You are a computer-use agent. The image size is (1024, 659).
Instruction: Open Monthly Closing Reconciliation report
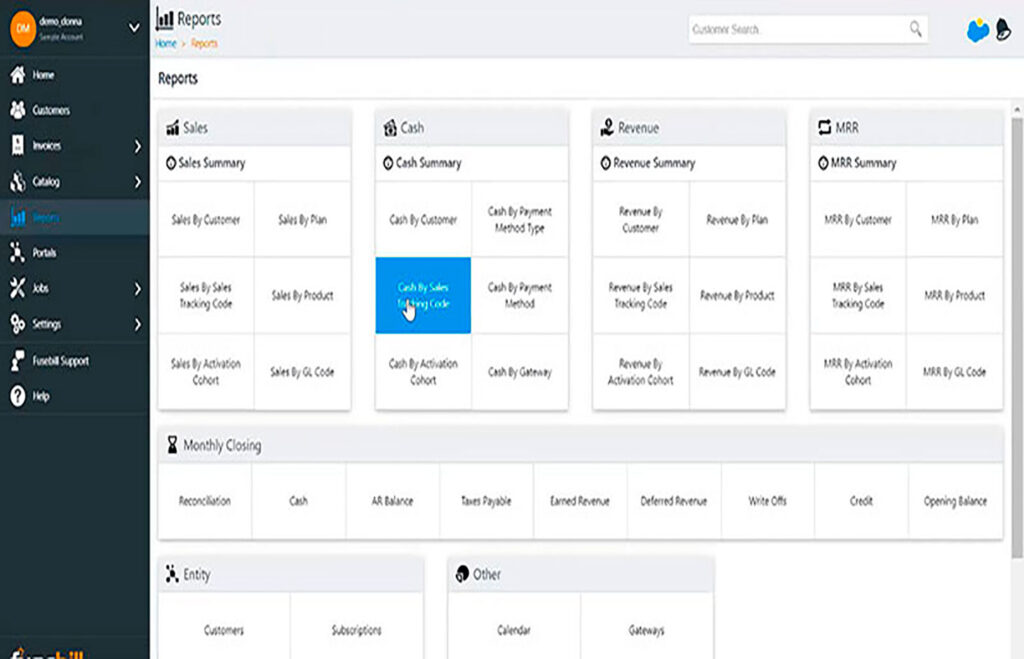click(204, 501)
